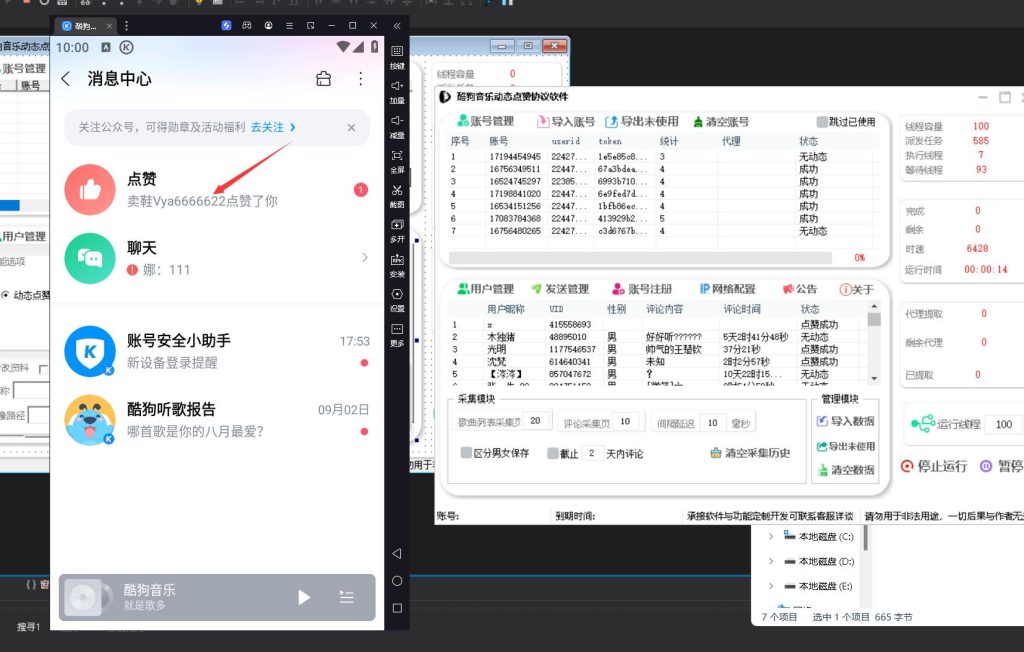Click the clear-messages broom icon in 消息中心
Screen dimensions: 1024x652
pos(323,78)
